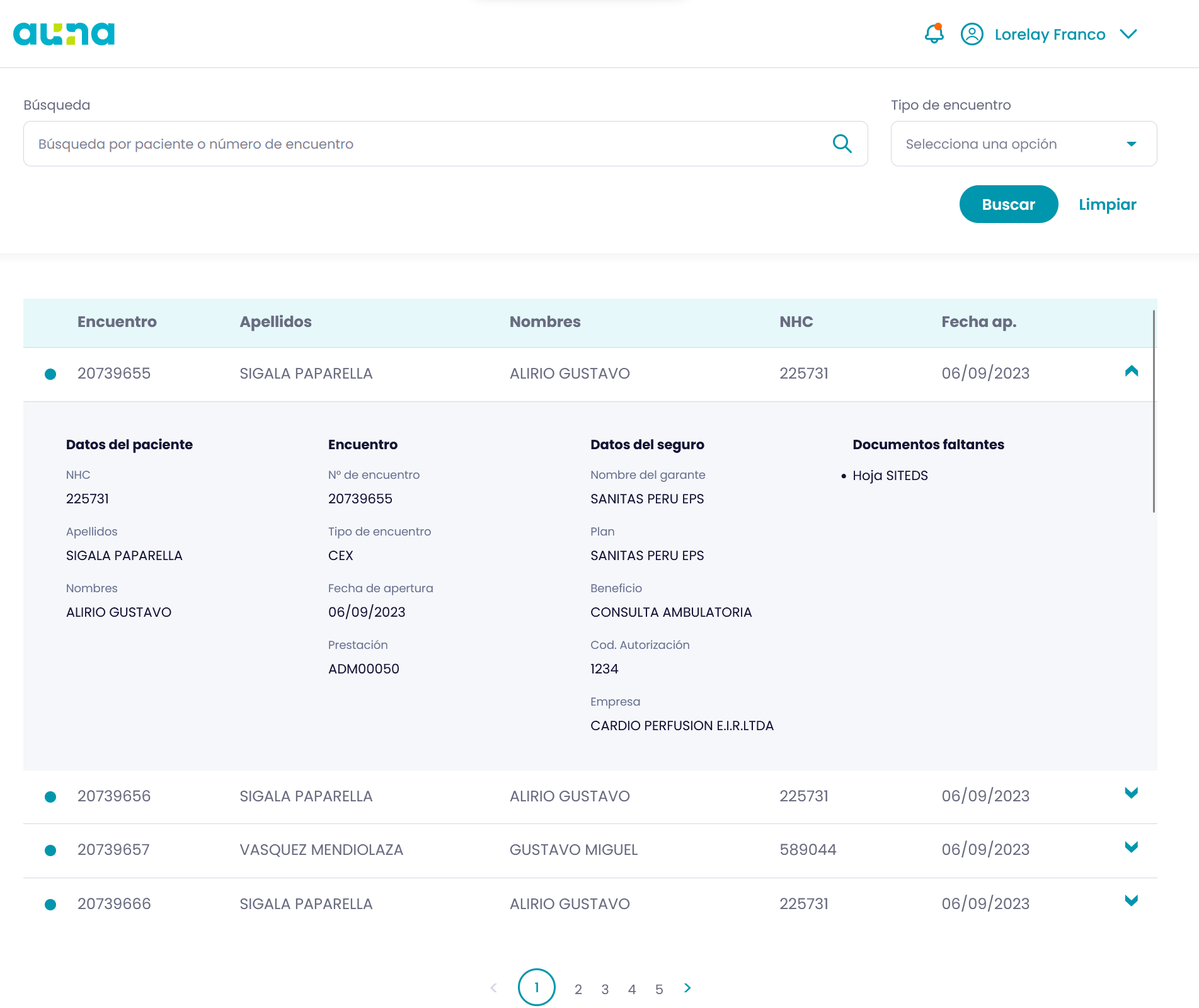Viewport: 1199px width, 1008px height.
Task: Open the notifications bell
Action: 934,33
